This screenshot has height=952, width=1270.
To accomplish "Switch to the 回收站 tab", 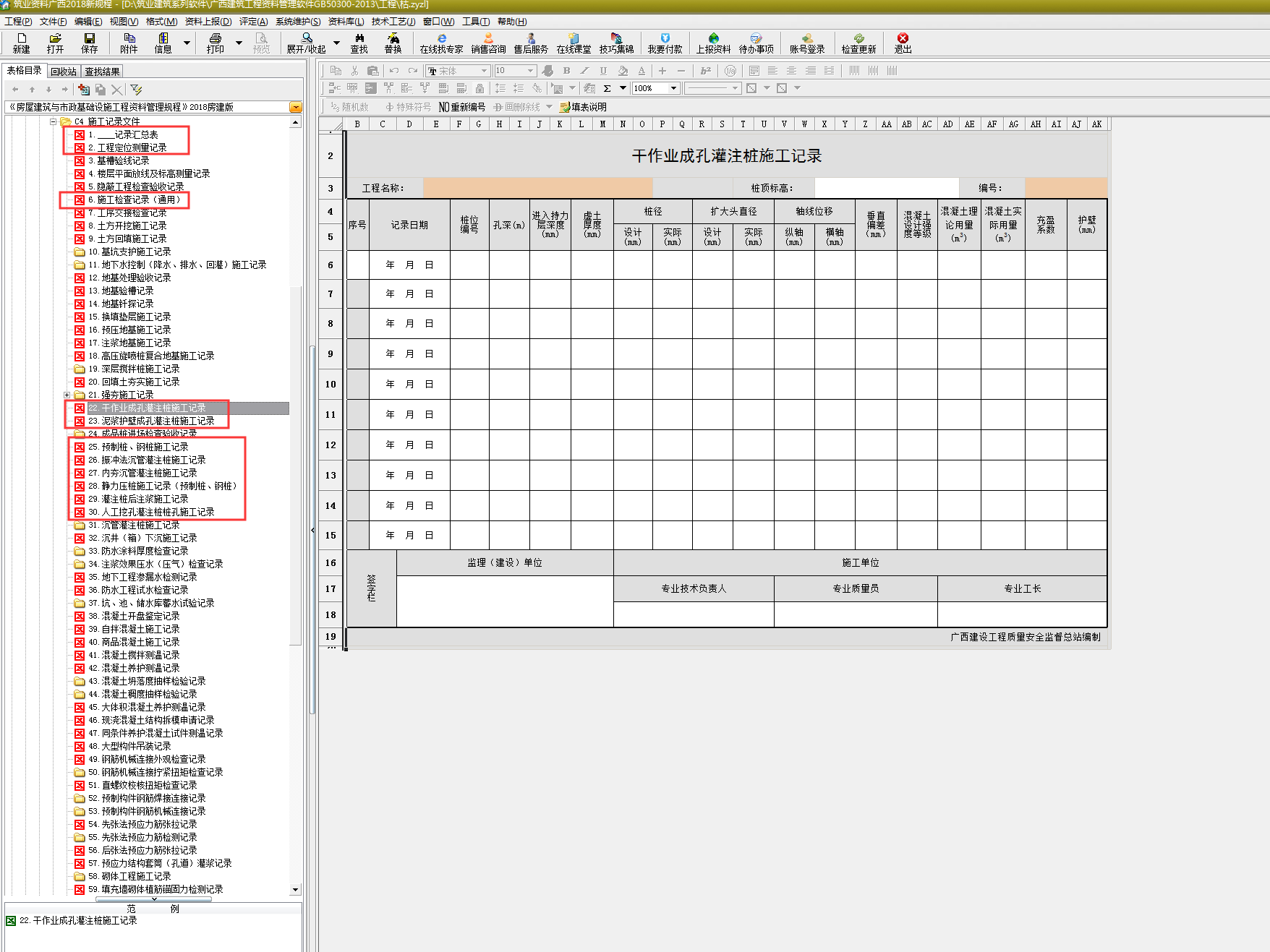I will tap(64, 72).
